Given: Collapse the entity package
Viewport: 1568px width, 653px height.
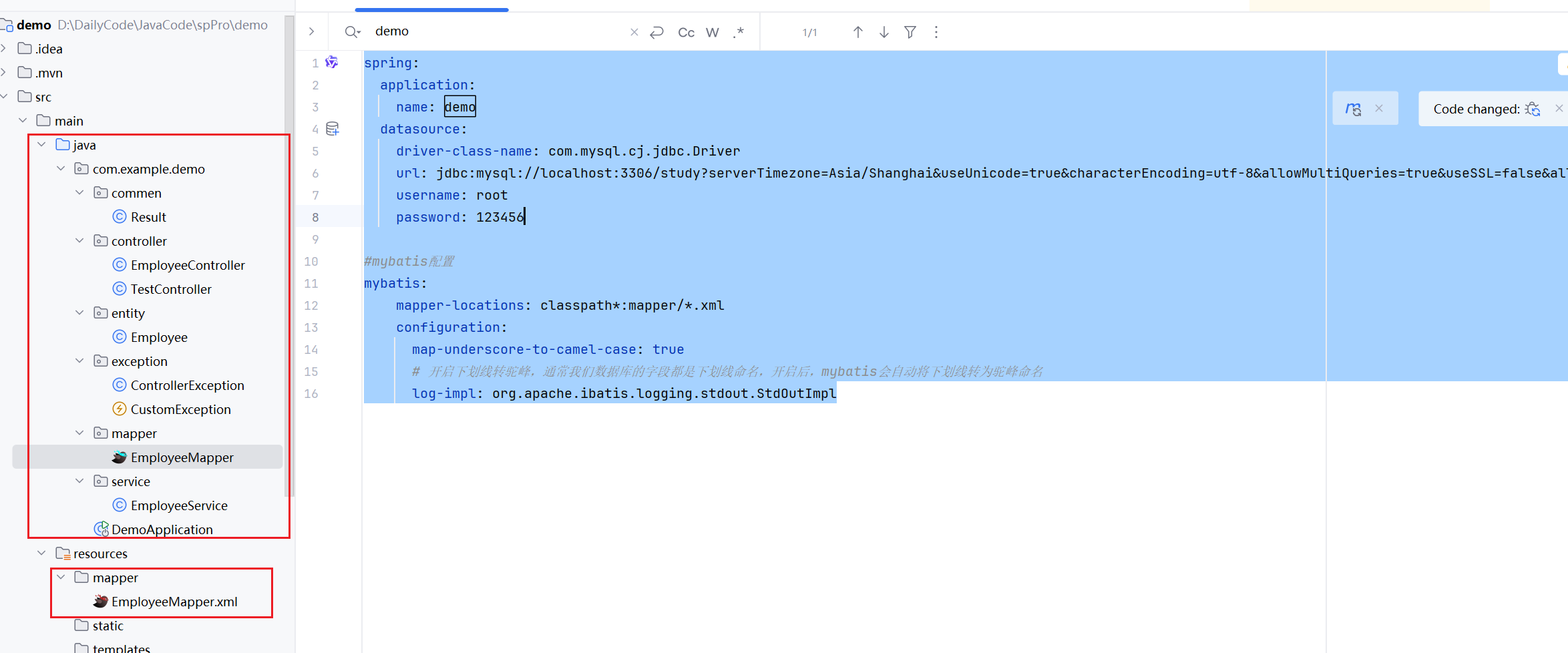Looking at the screenshot, I should pyautogui.click(x=79, y=312).
